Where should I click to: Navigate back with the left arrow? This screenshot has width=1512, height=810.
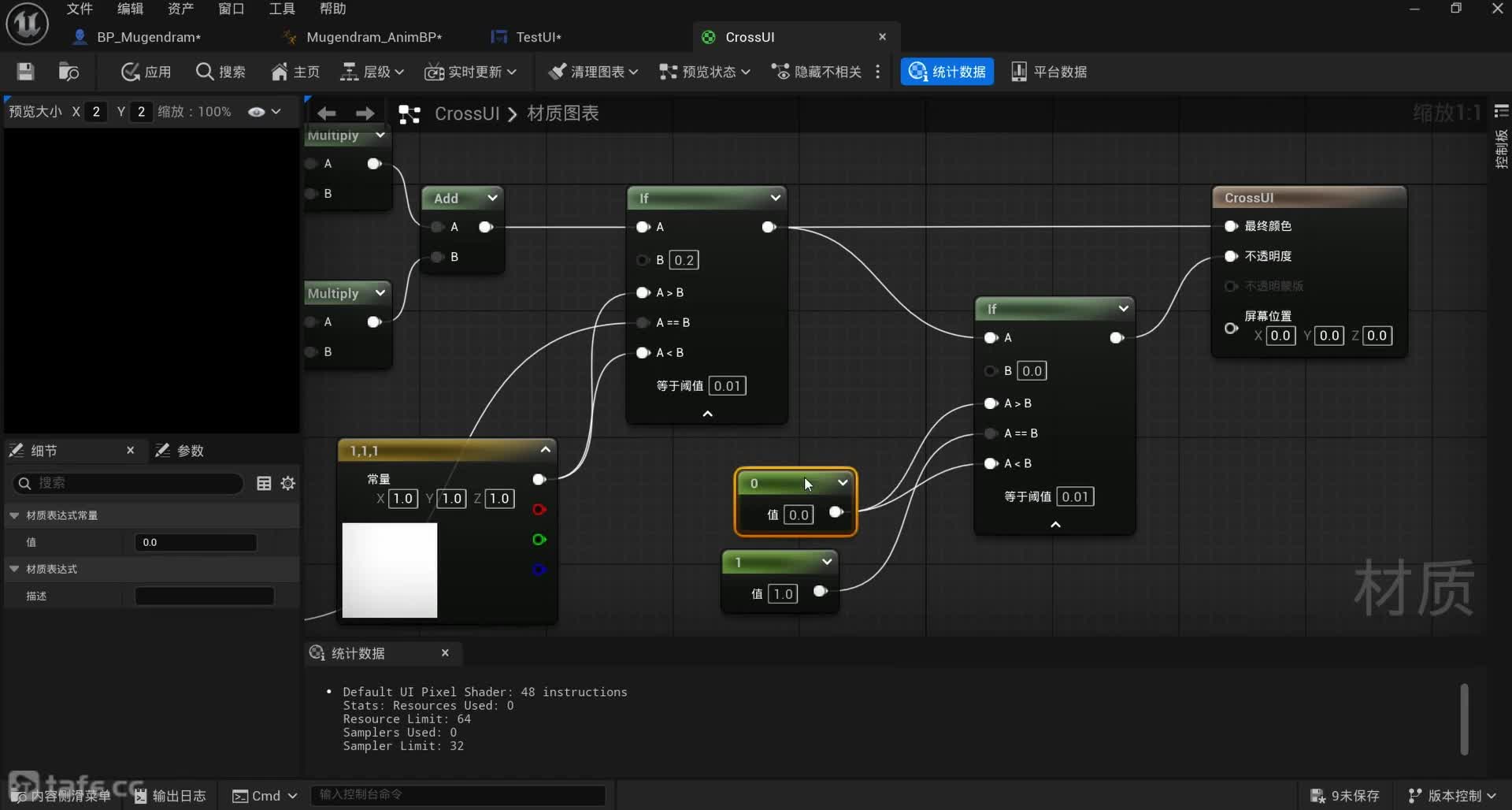click(327, 113)
